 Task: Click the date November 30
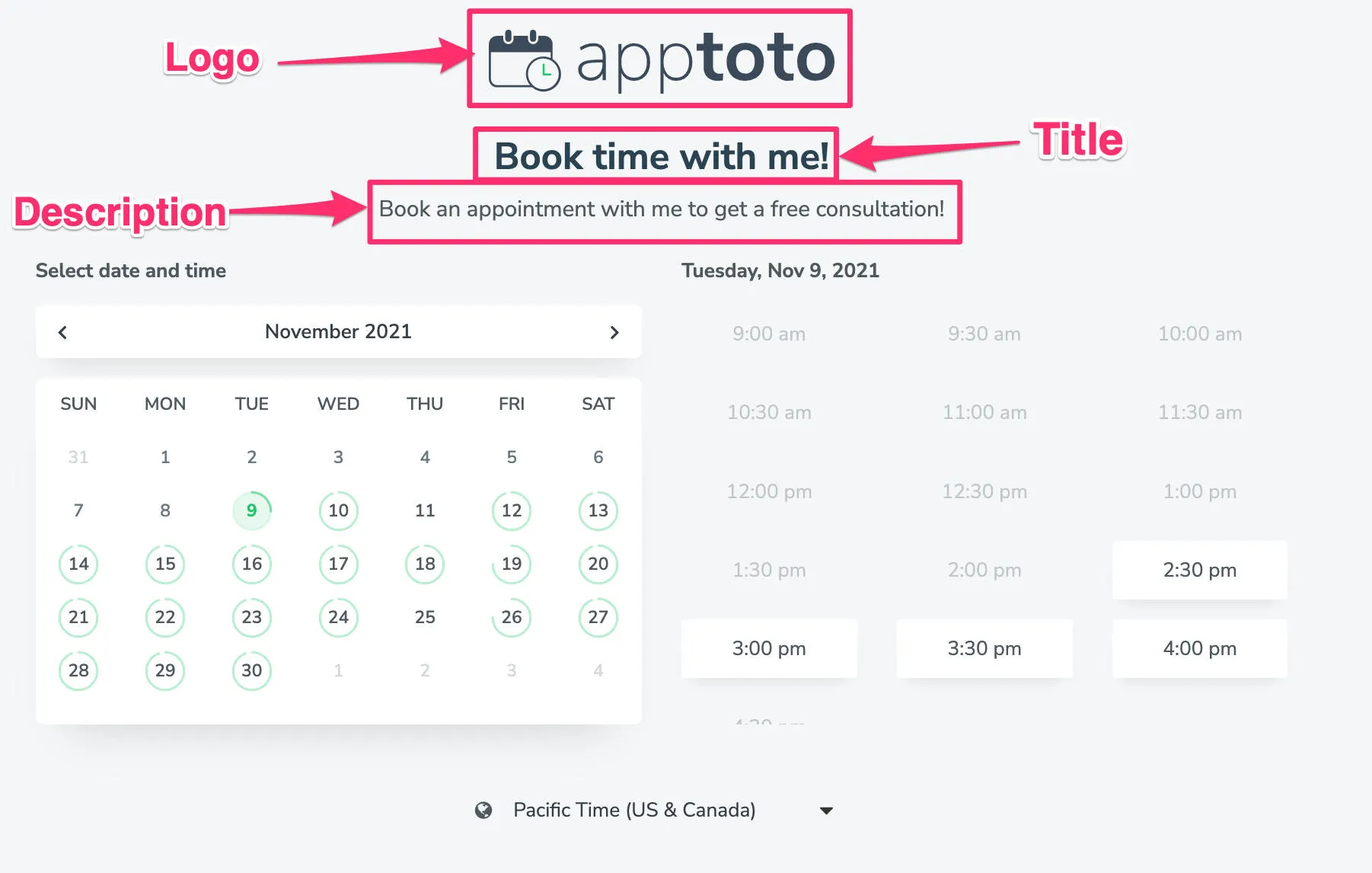251,670
